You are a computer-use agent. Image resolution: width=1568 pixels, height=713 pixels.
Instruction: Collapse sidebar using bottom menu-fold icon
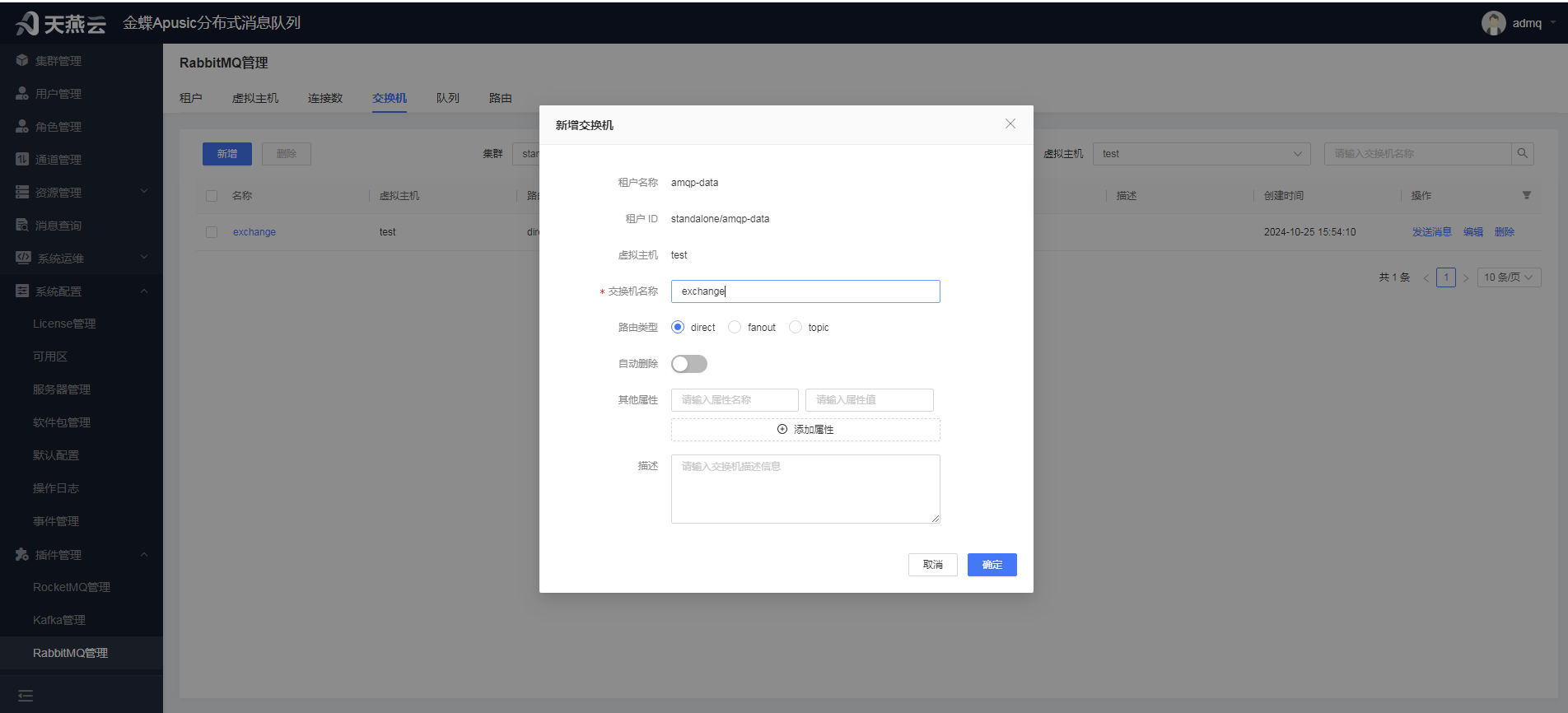click(x=26, y=696)
